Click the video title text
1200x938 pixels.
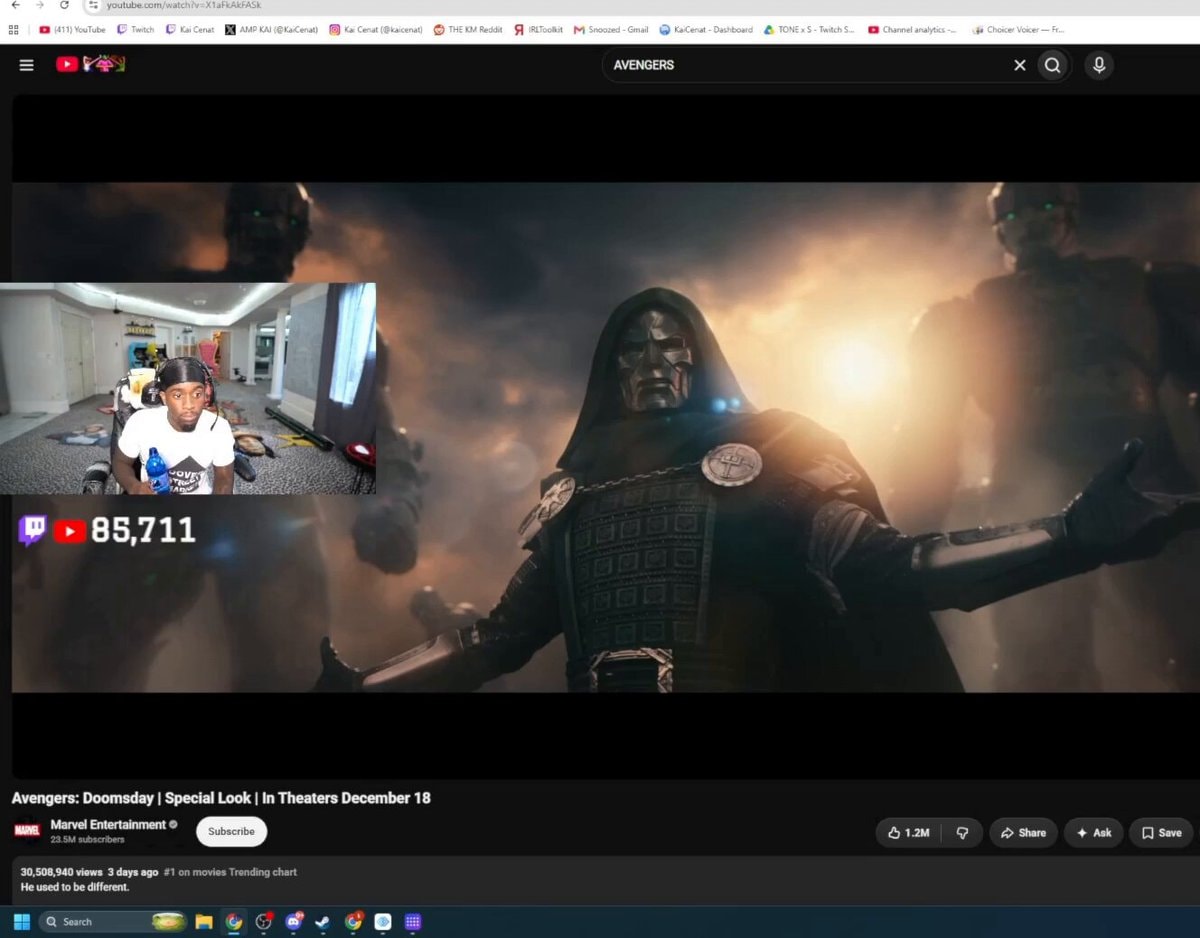pyautogui.click(x=221, y=798)
